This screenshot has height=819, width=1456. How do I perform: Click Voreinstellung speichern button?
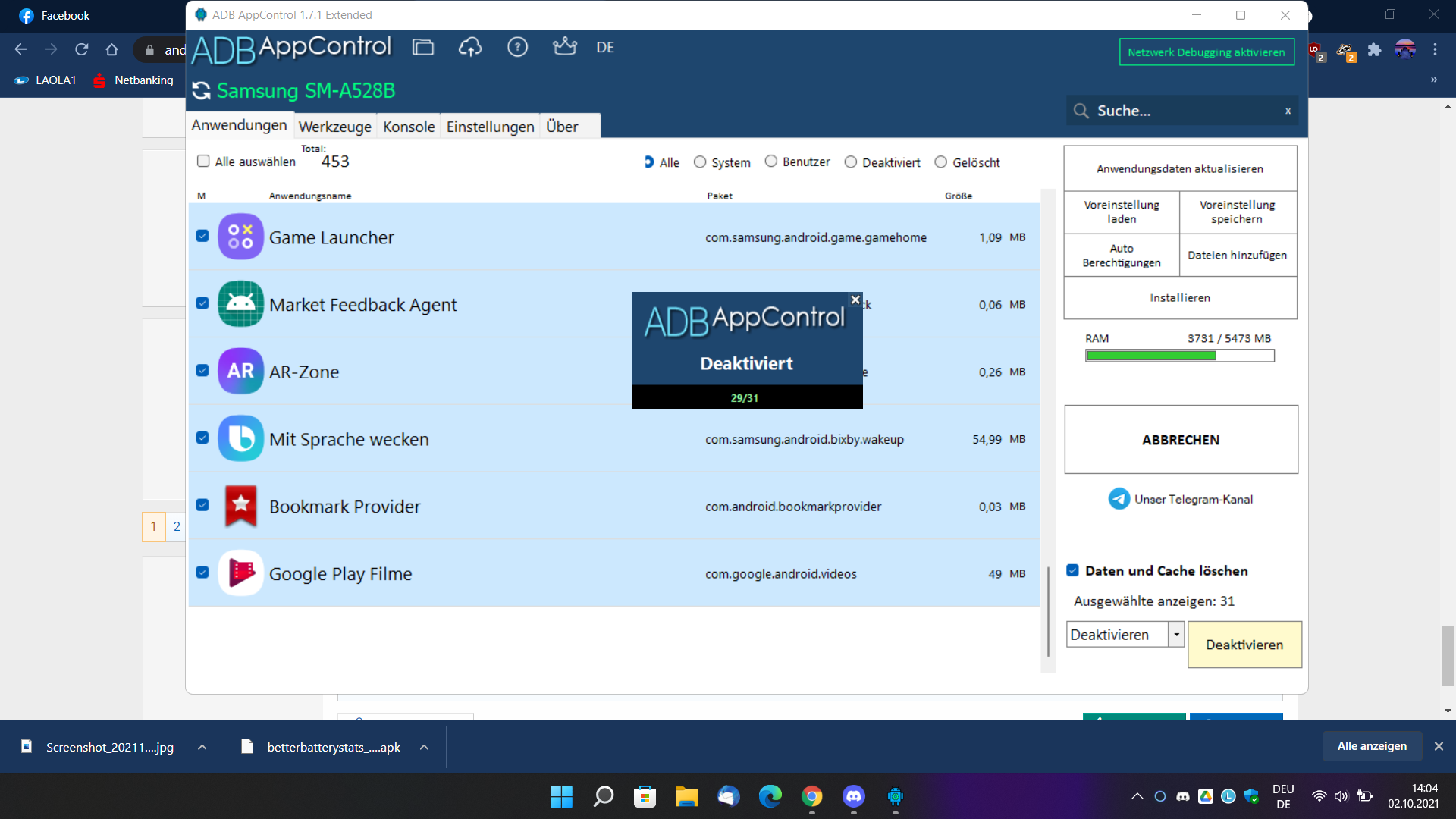click(1238, 212)
